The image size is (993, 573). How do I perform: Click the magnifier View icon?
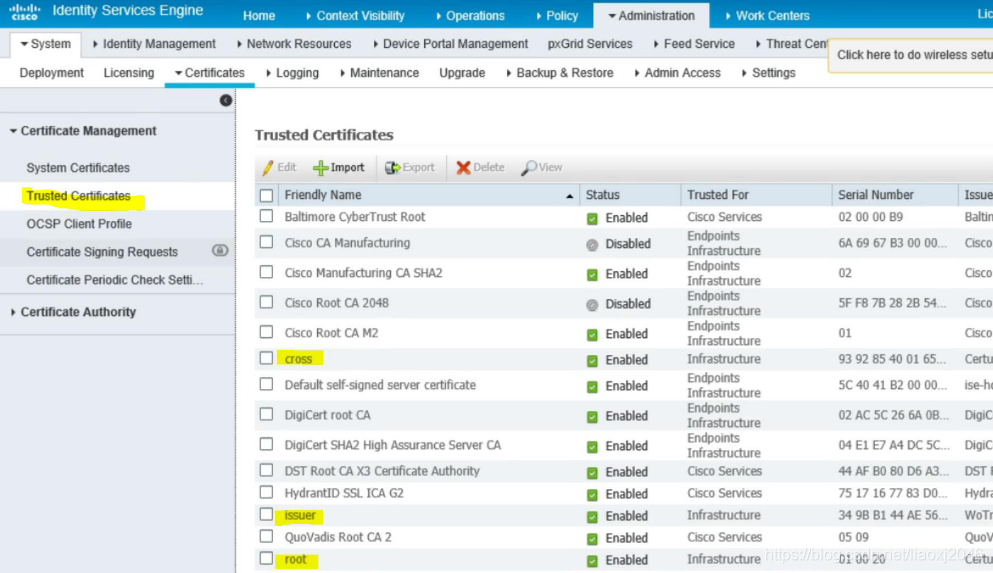click(528, 168)
